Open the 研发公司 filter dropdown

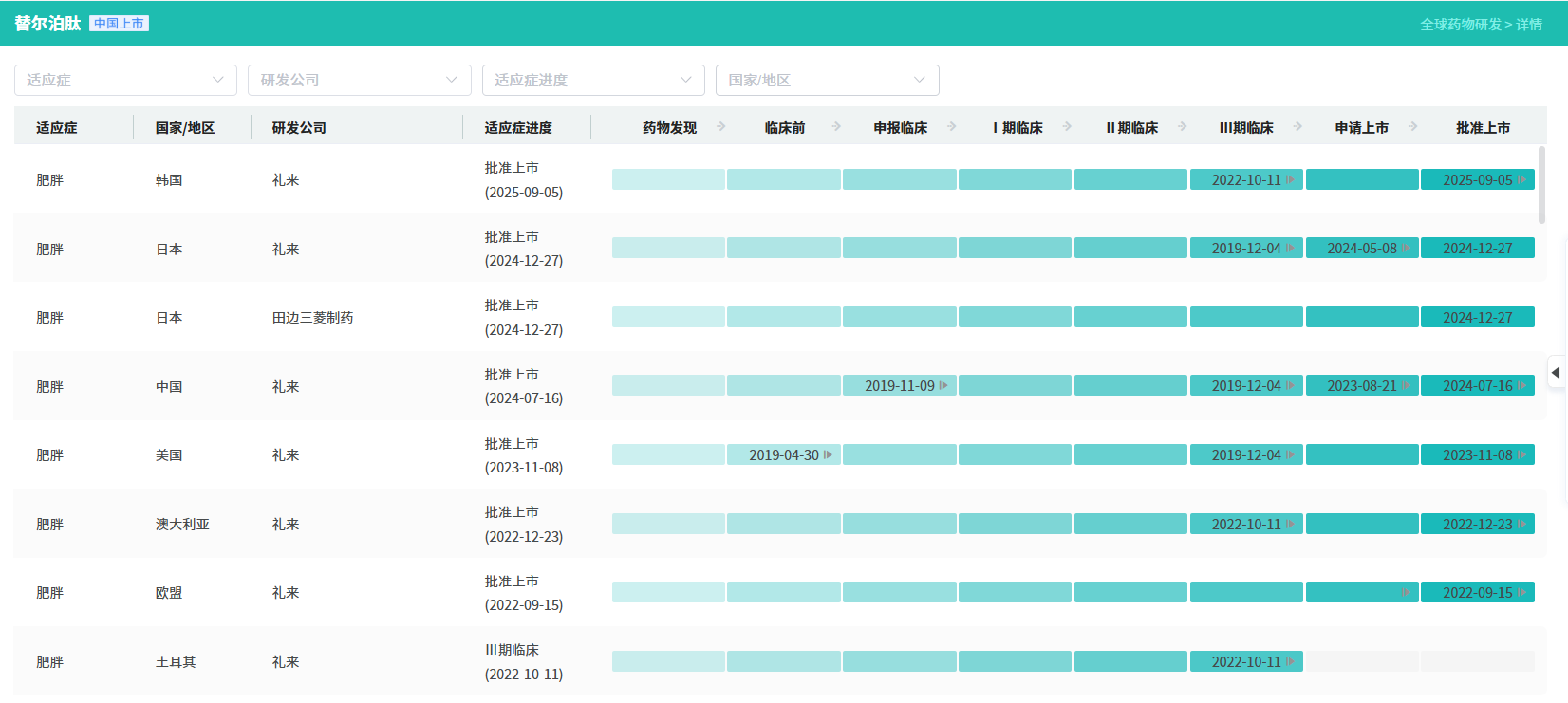[x=359, y=81]
